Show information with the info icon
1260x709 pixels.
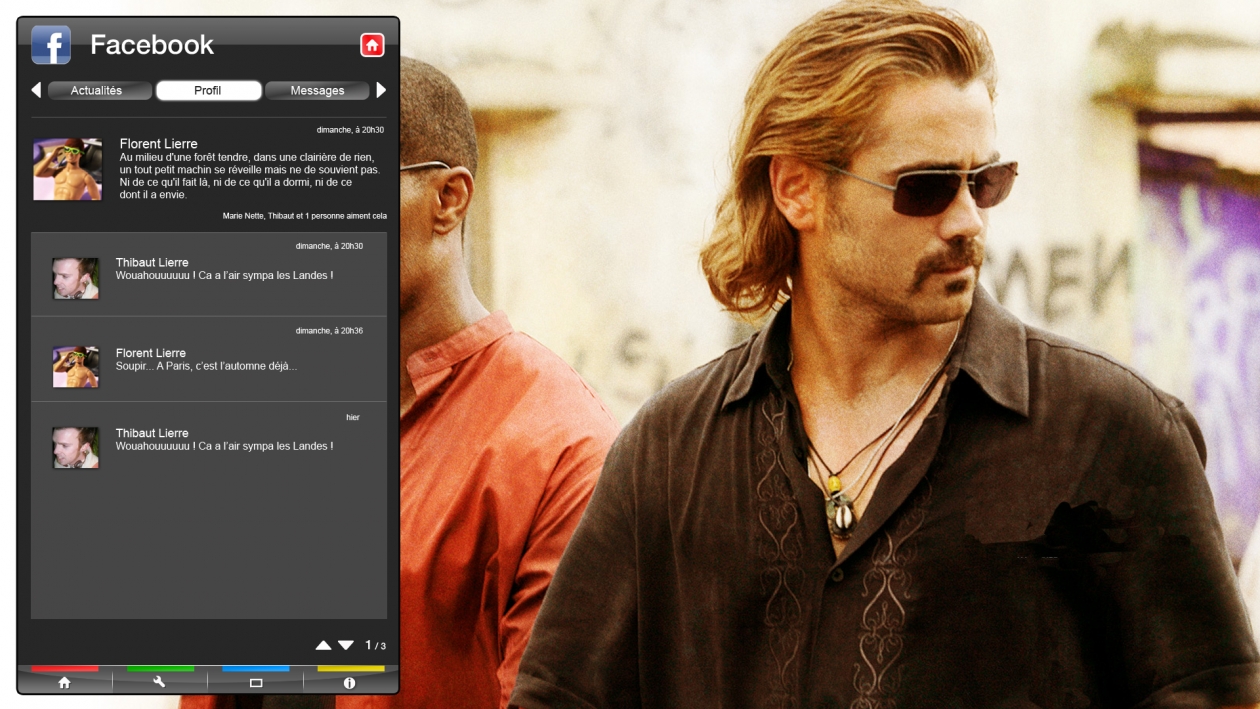click(350, 683)
